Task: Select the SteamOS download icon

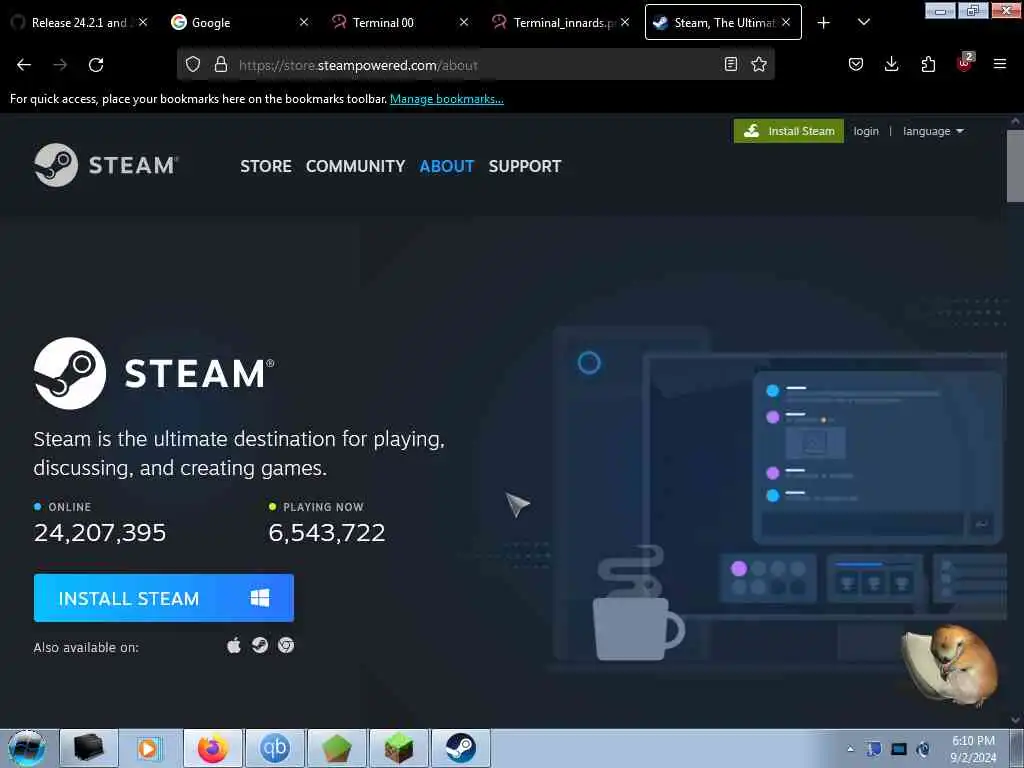Action: pyautogui.click(x=260, y=645)
